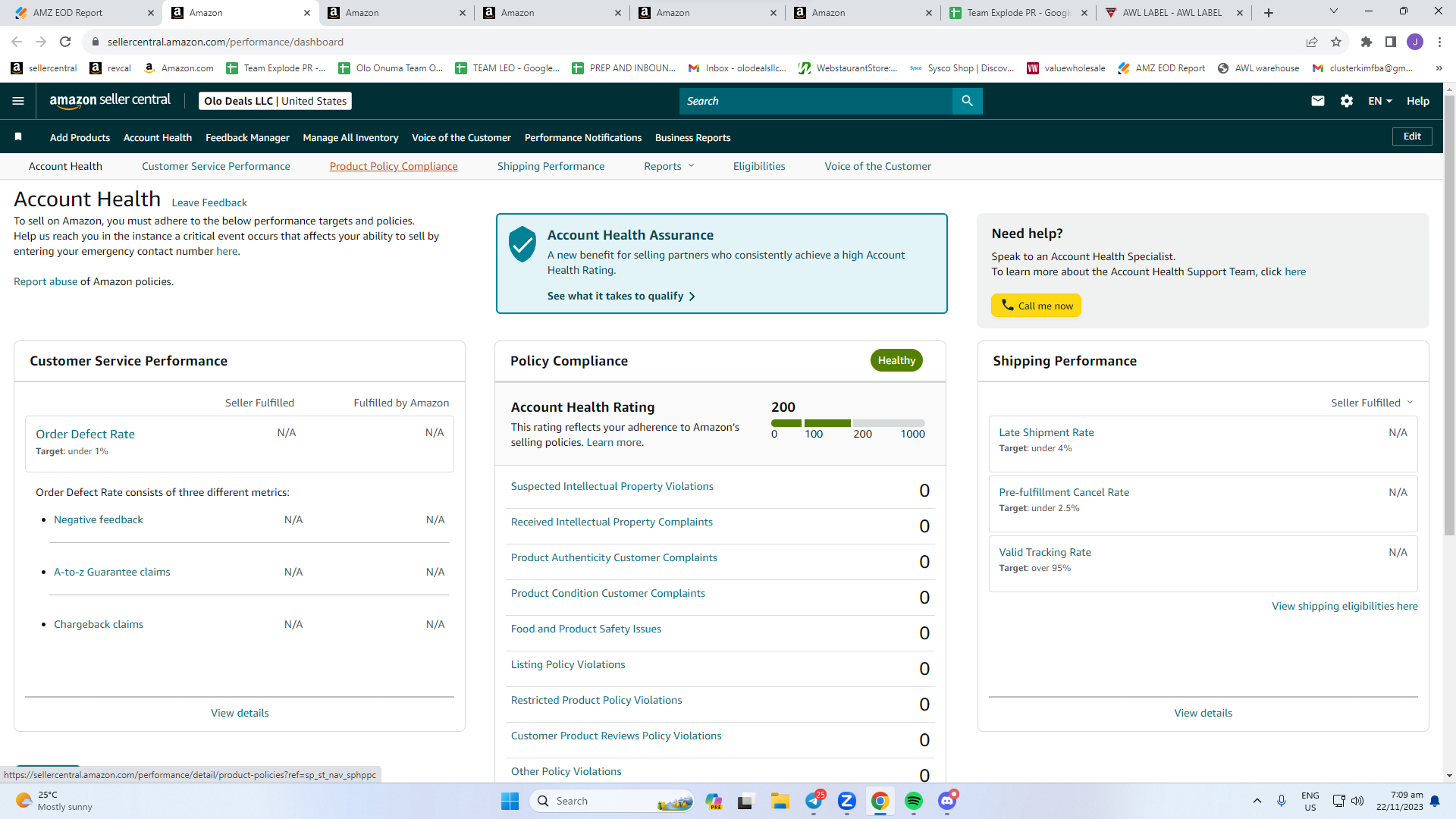Open the settings gear icon
The height and width of the screenshot is (819, 1456).
(1347, 101)
